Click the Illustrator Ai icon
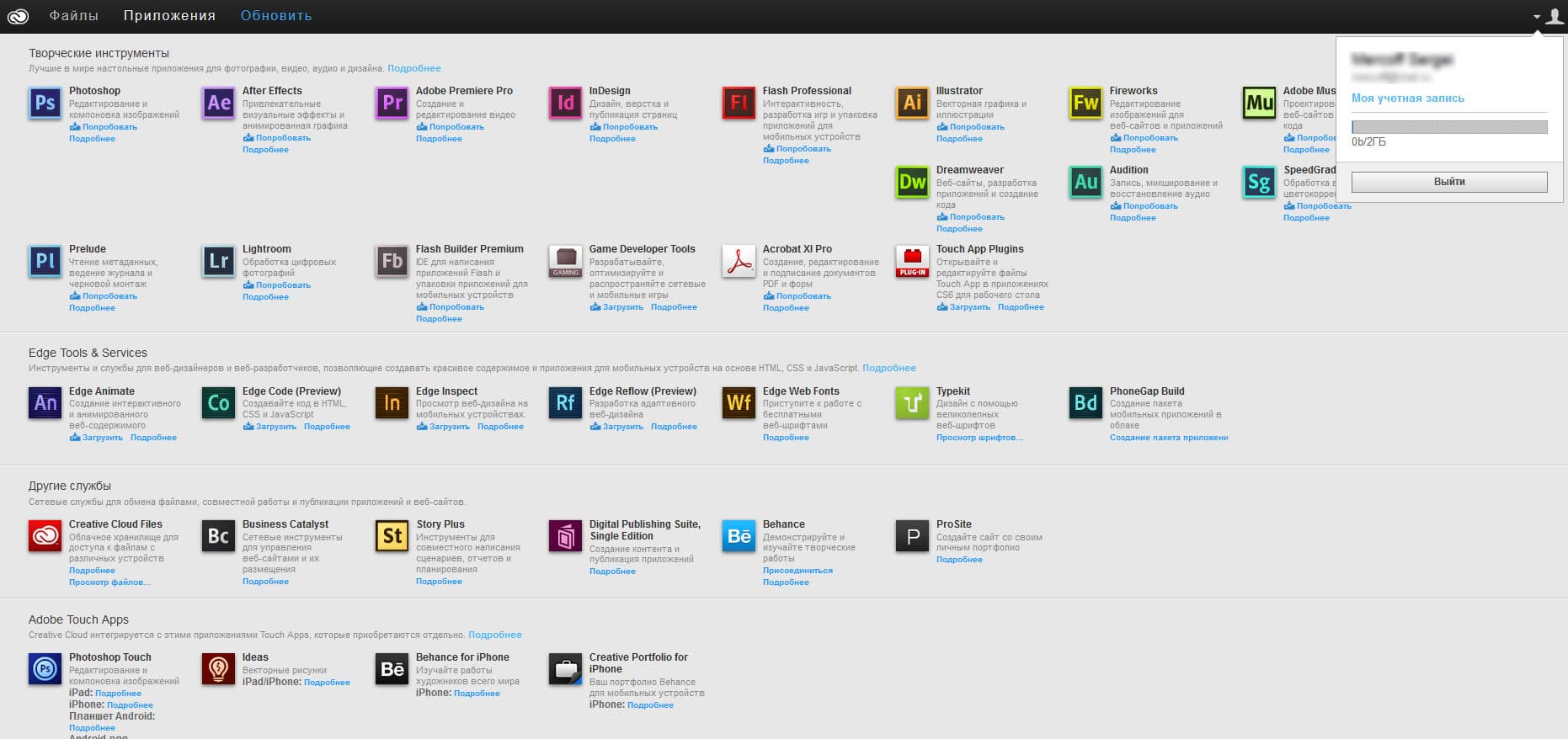This screenshot has width=1568, height=739. coord(912,103)
